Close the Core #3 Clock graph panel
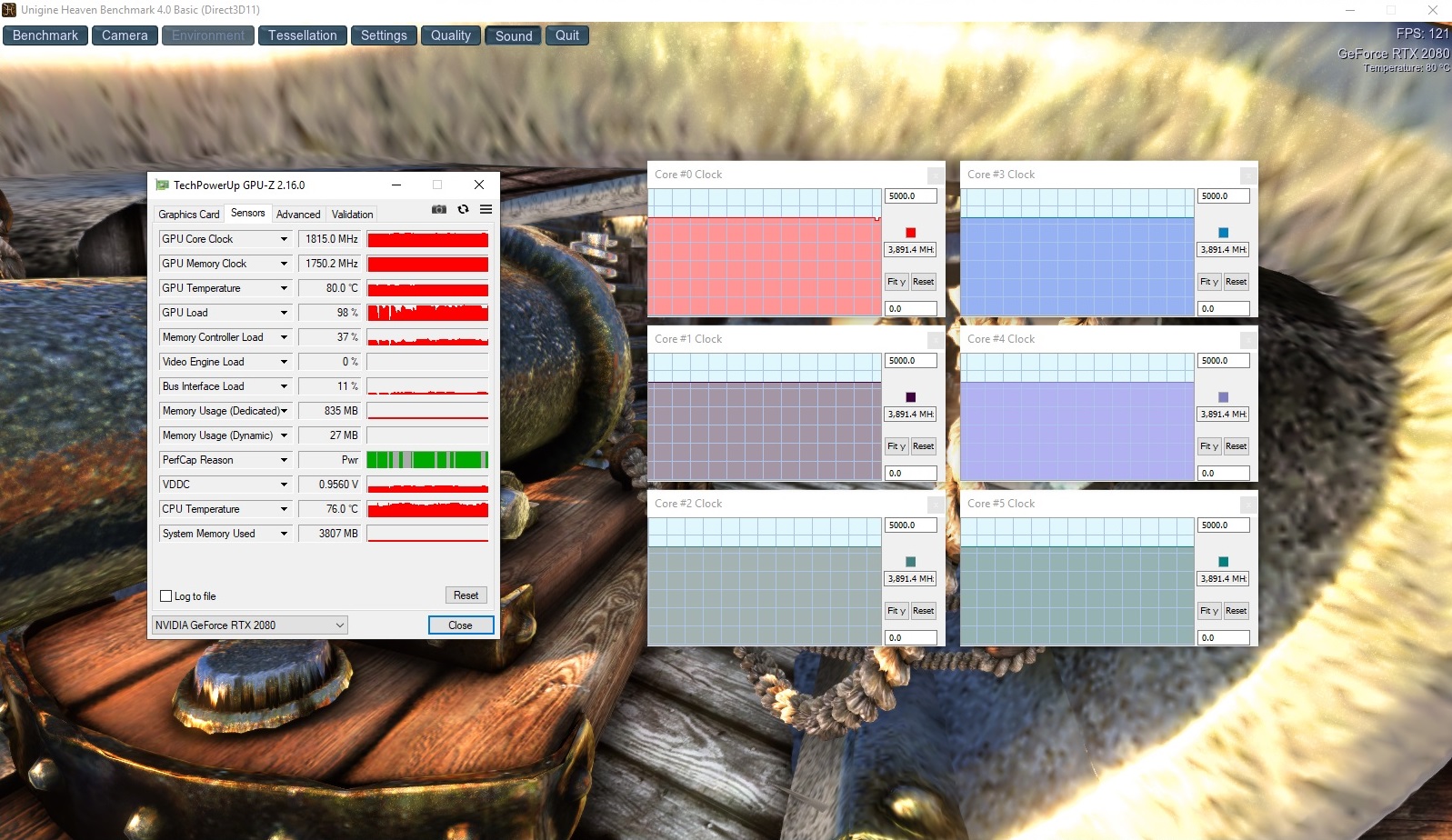 (1247, 175)
